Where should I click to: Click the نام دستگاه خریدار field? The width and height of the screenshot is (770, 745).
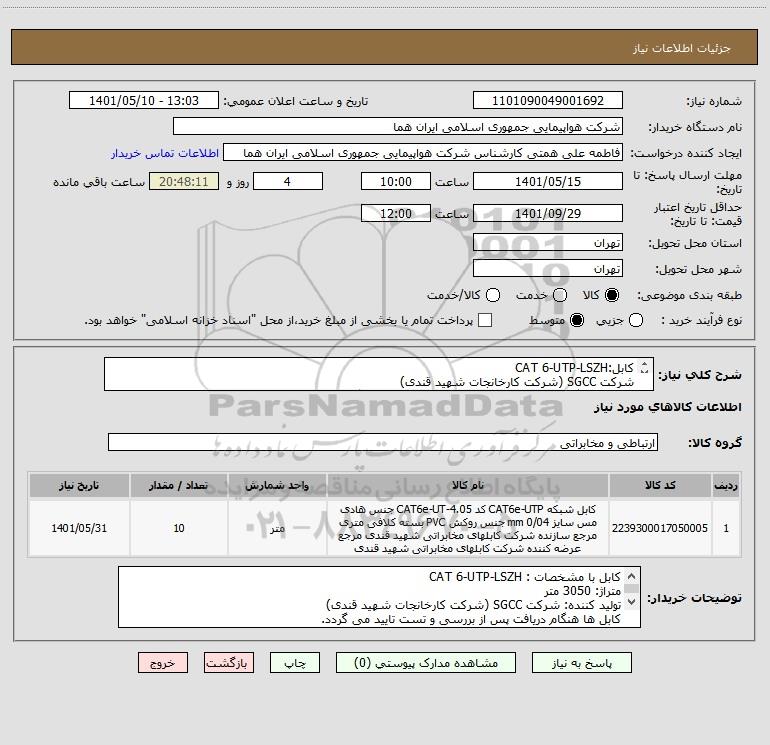(398, 127)
